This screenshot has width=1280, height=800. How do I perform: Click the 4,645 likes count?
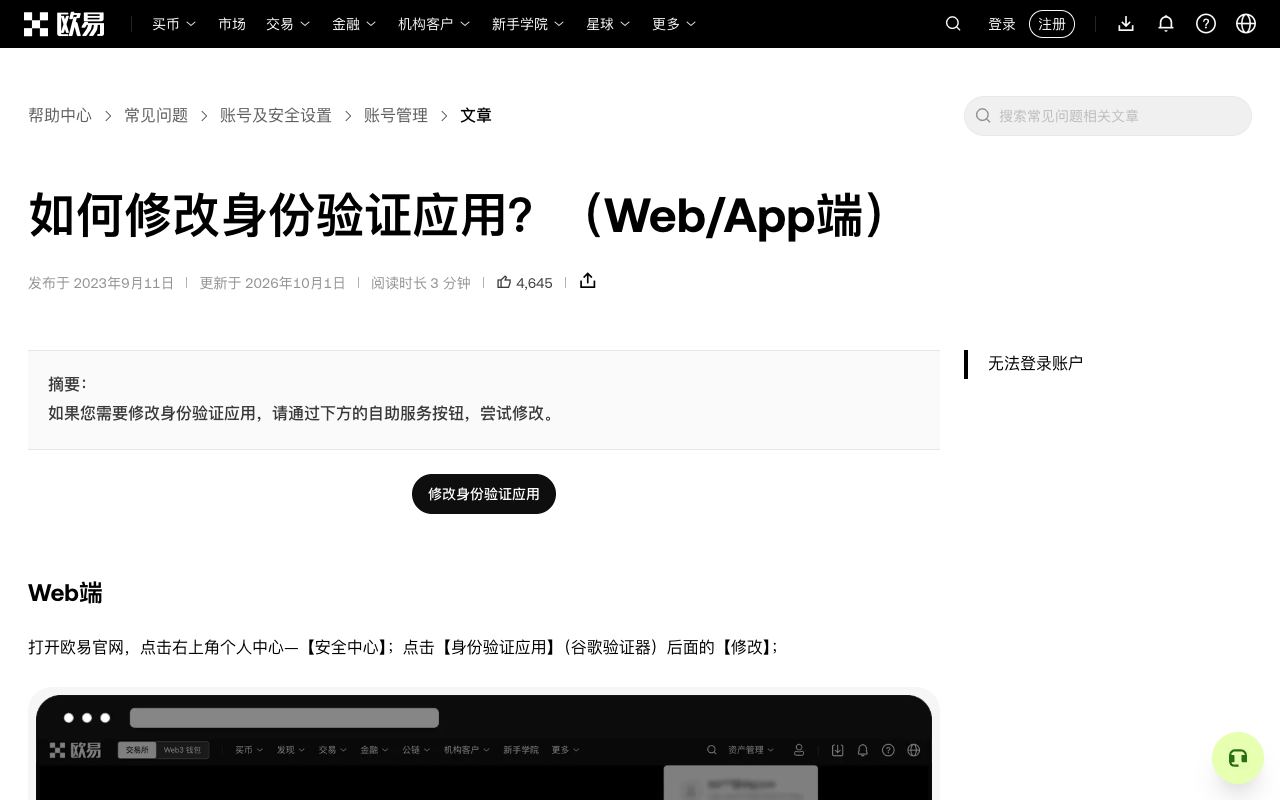534,283
